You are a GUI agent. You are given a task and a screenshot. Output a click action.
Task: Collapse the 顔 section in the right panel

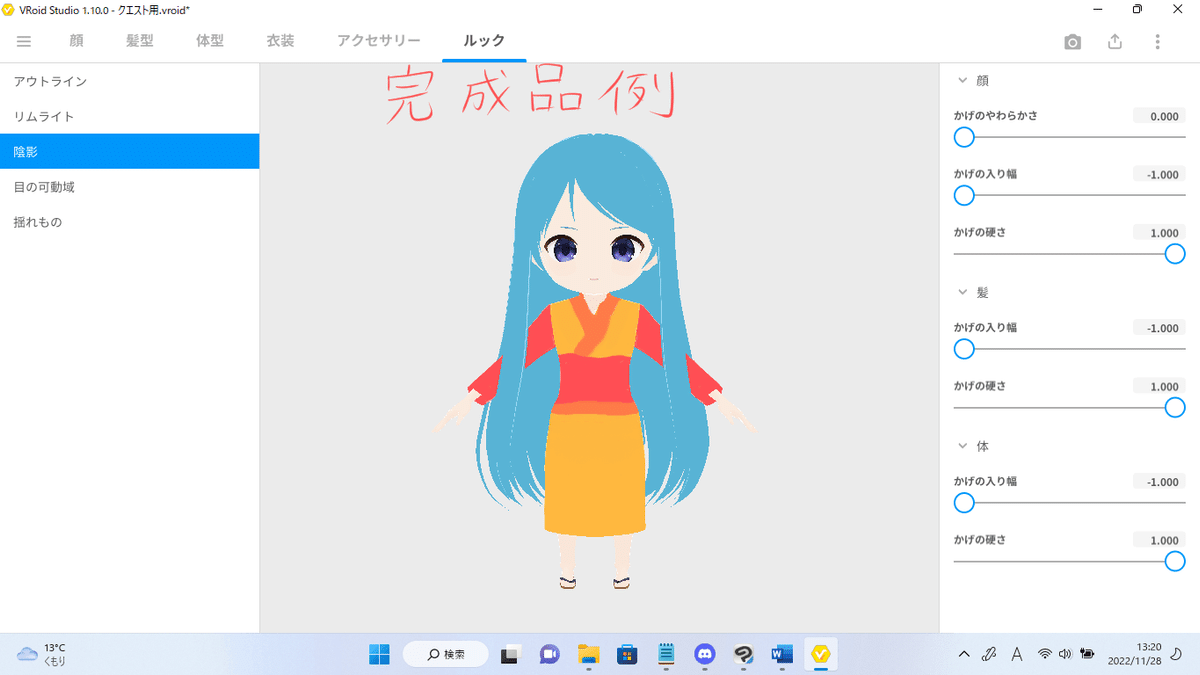pyautogui.click(x=962, y=80)
